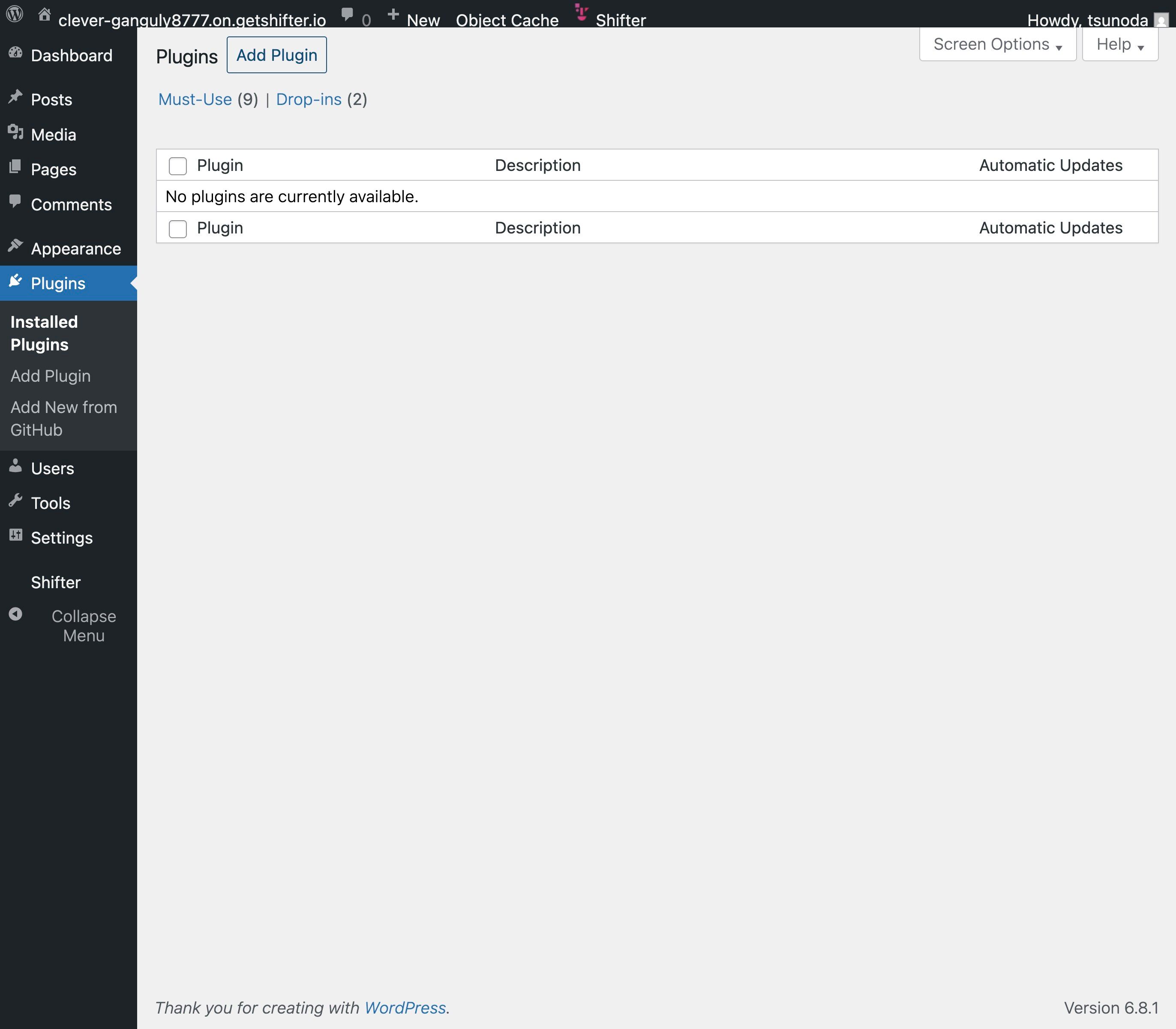Click the Tools wrench icon
The height and width of the screenshot is (1029, 1176).
[x=15, y=501]
